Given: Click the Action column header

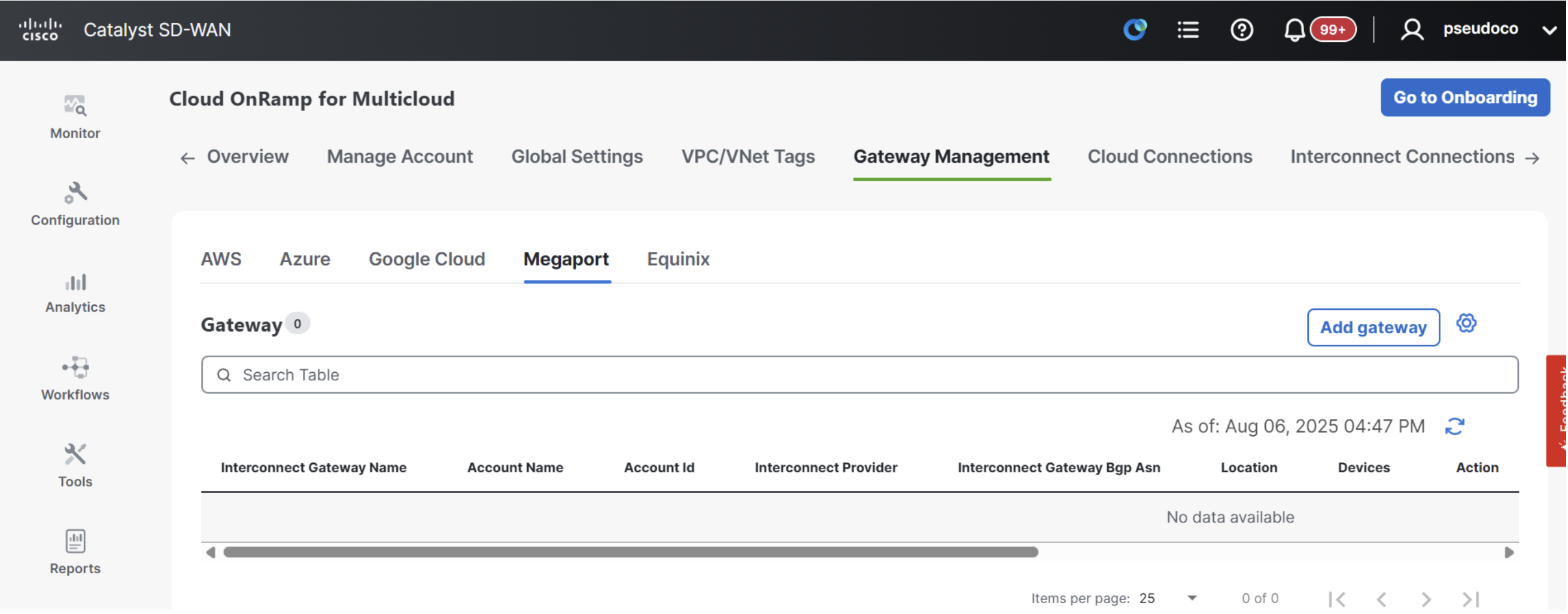Looking at the screenshot, I should pos(1478,468).
